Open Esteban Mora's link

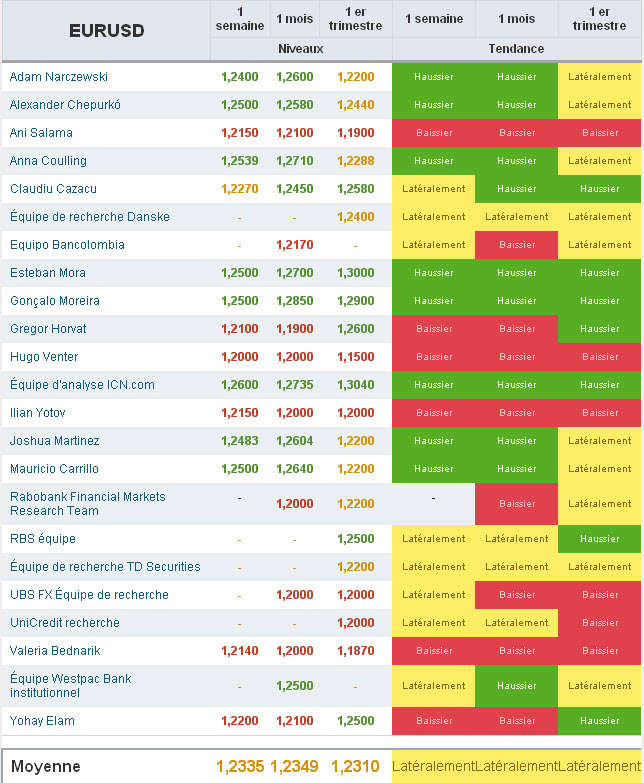coord(48,273)
